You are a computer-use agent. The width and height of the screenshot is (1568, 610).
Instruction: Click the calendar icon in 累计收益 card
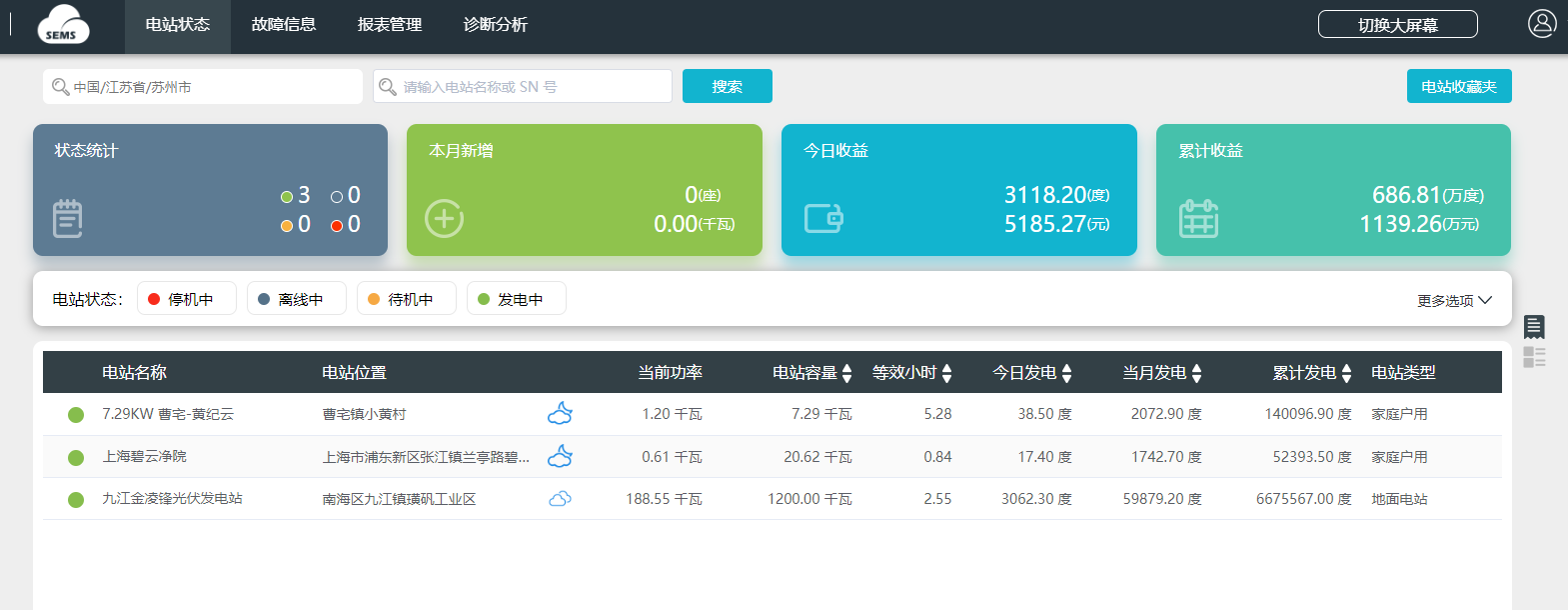pos(1198,218)
